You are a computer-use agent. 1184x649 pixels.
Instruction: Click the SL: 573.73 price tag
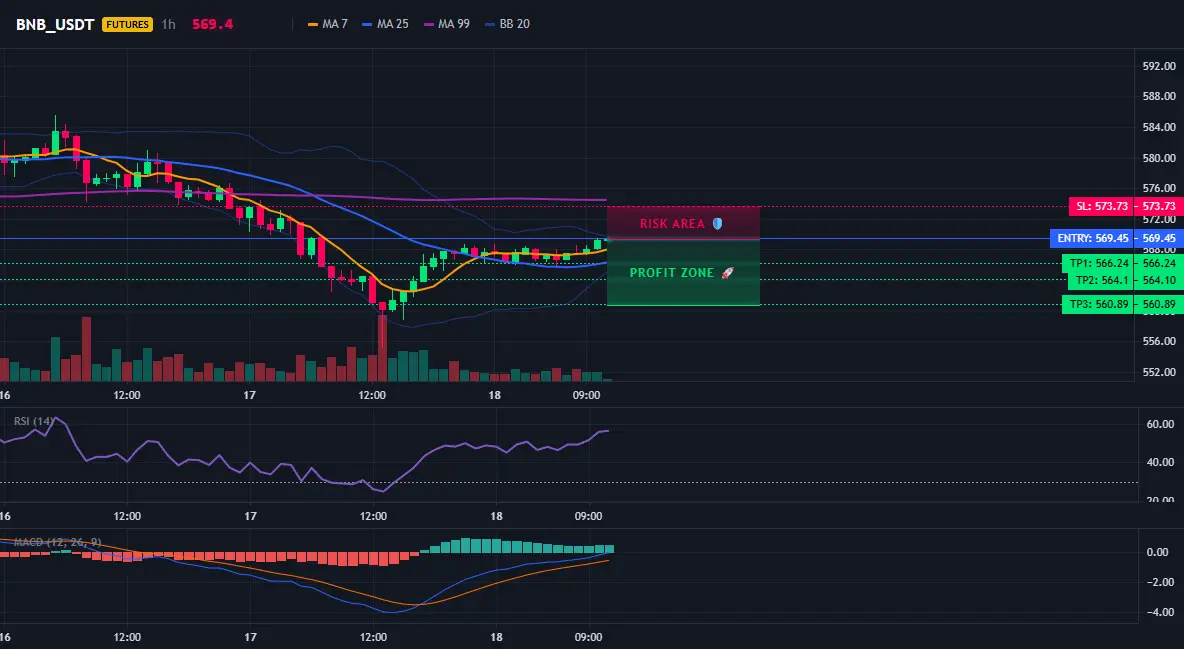(1102, 206)
